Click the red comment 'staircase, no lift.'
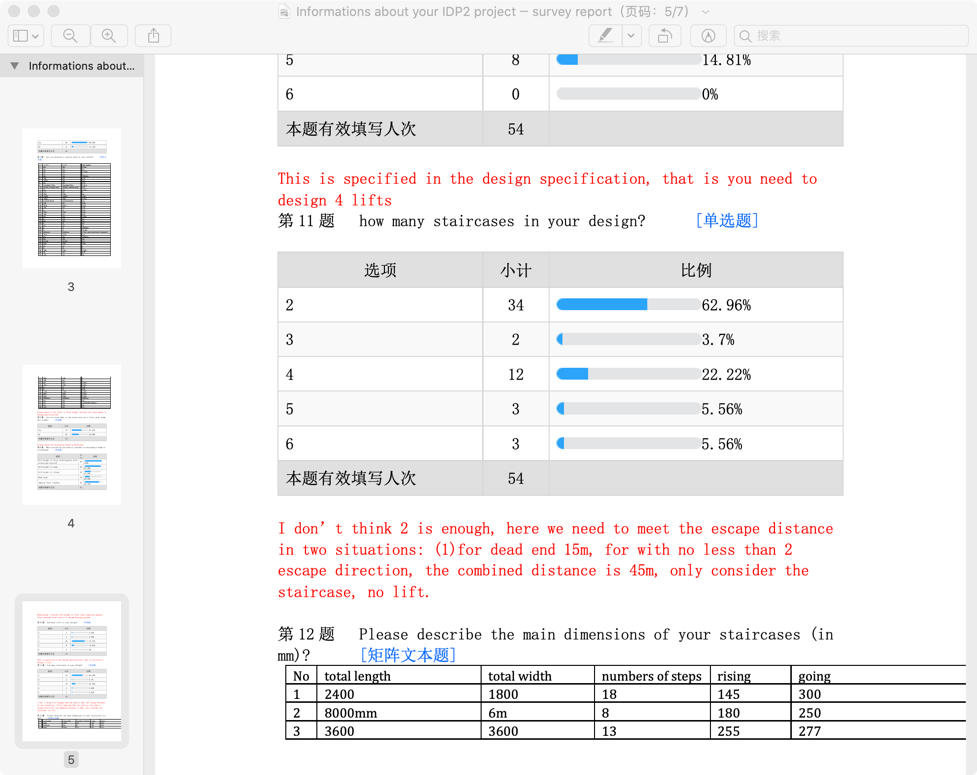The height and width of the screenshot is (775, 977). 353,592
